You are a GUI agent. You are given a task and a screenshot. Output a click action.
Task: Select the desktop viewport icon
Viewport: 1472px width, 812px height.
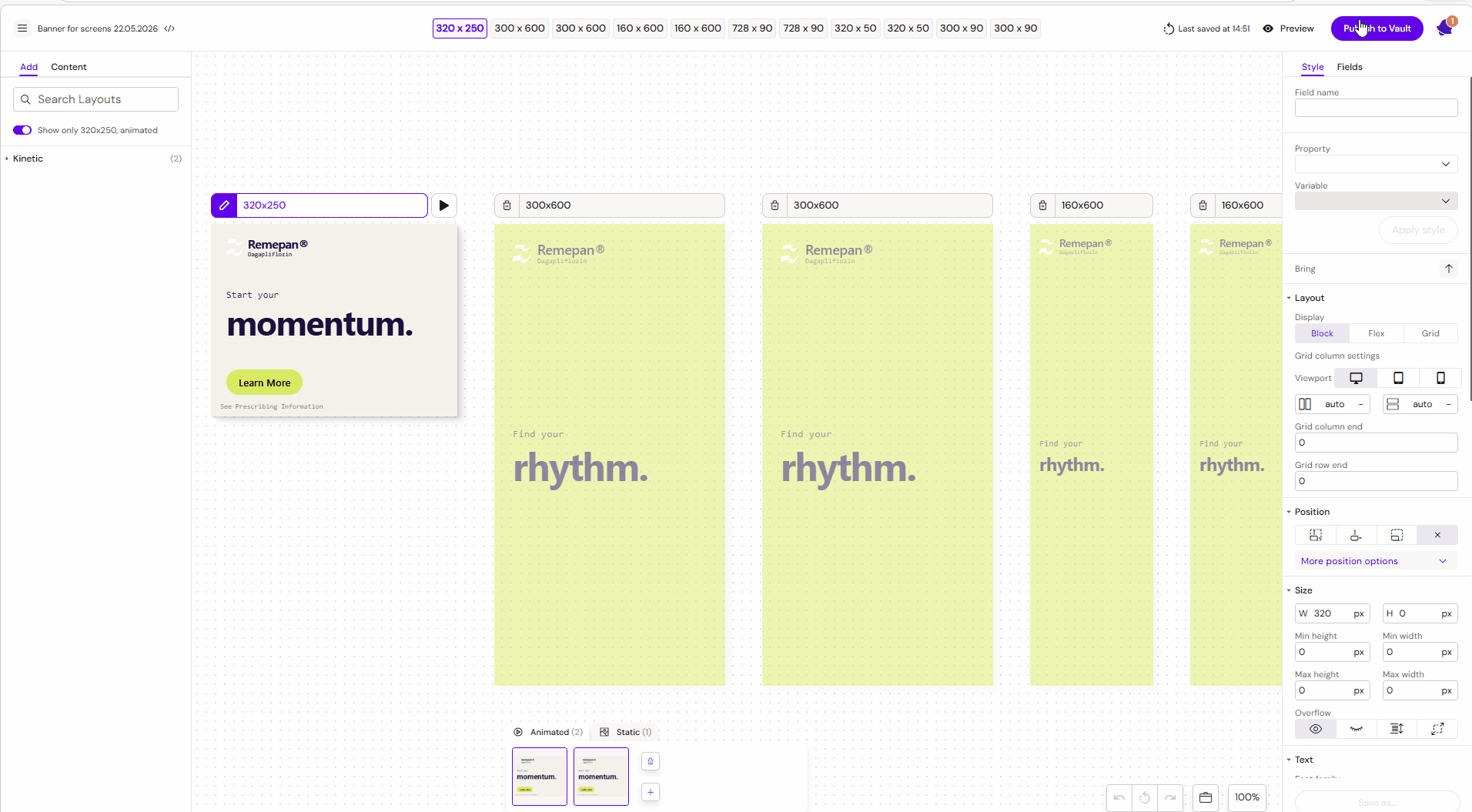point(1356,378)
